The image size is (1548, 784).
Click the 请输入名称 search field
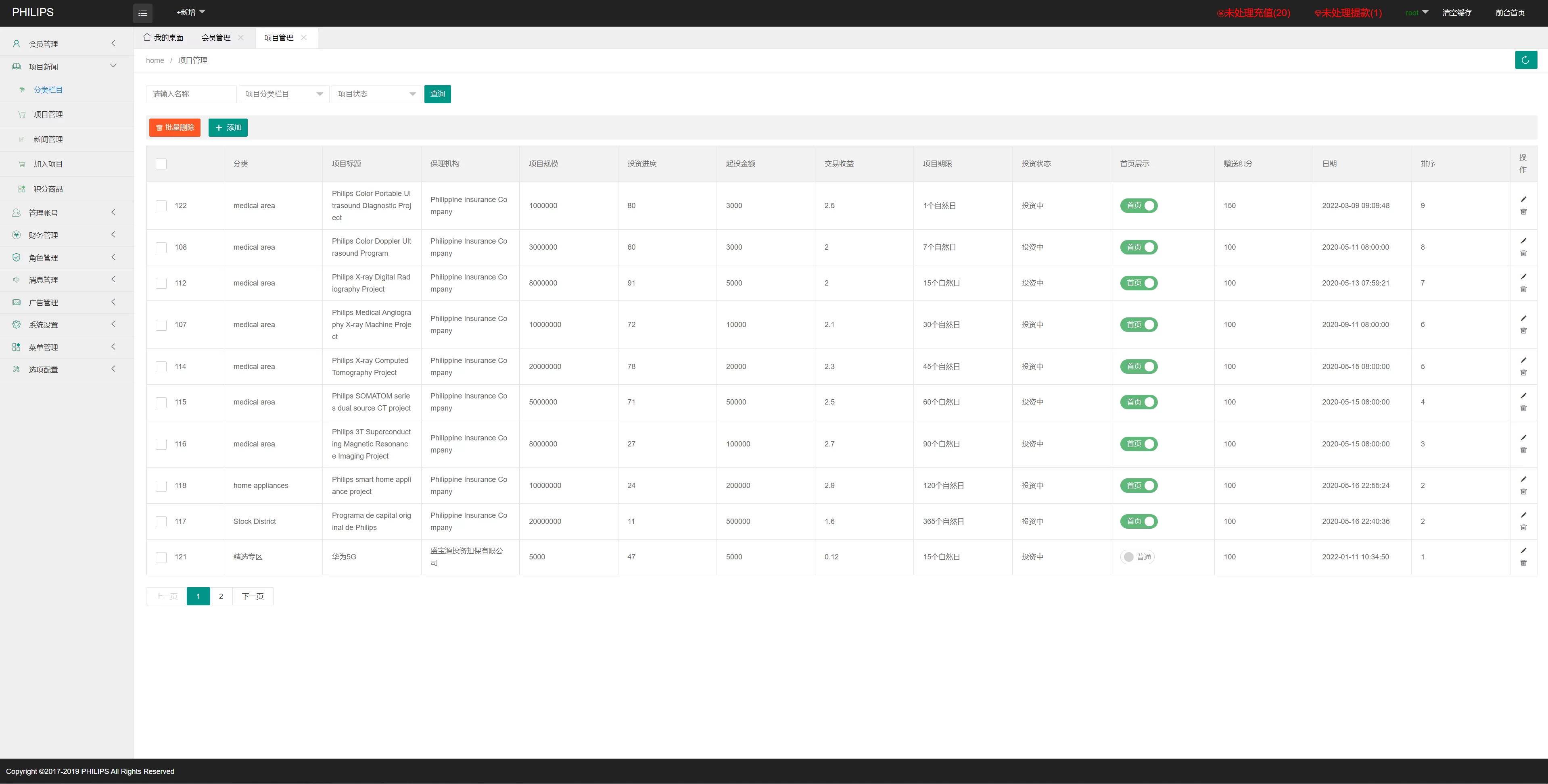tap(190, 94)
